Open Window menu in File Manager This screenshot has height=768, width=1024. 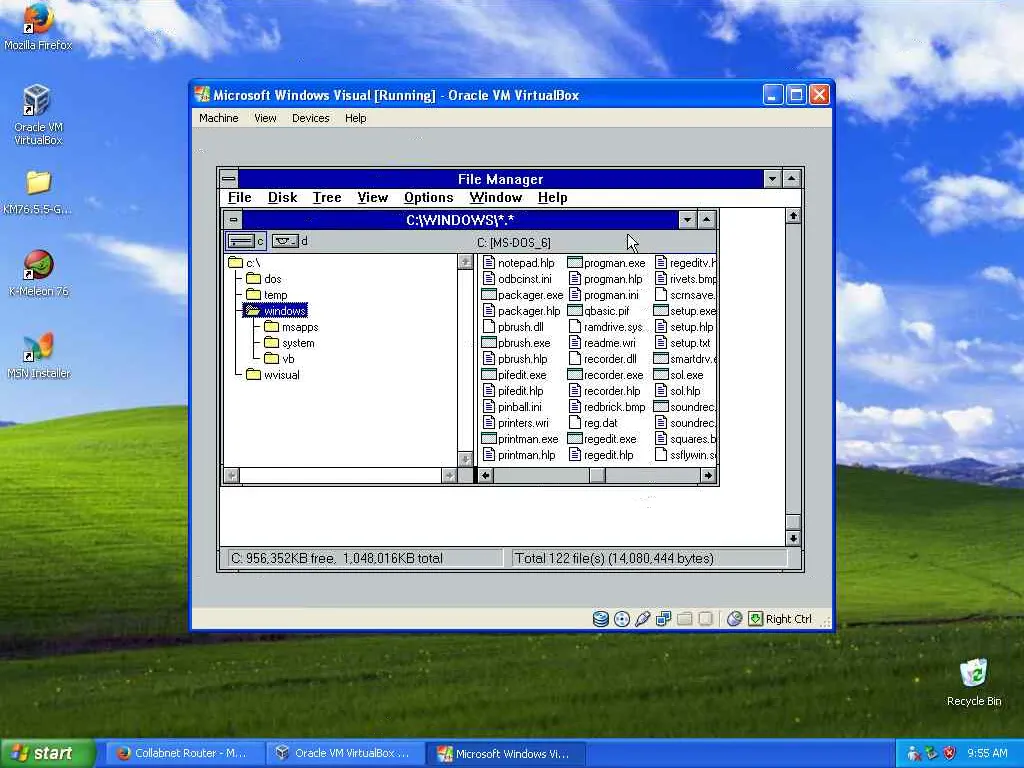496,197
